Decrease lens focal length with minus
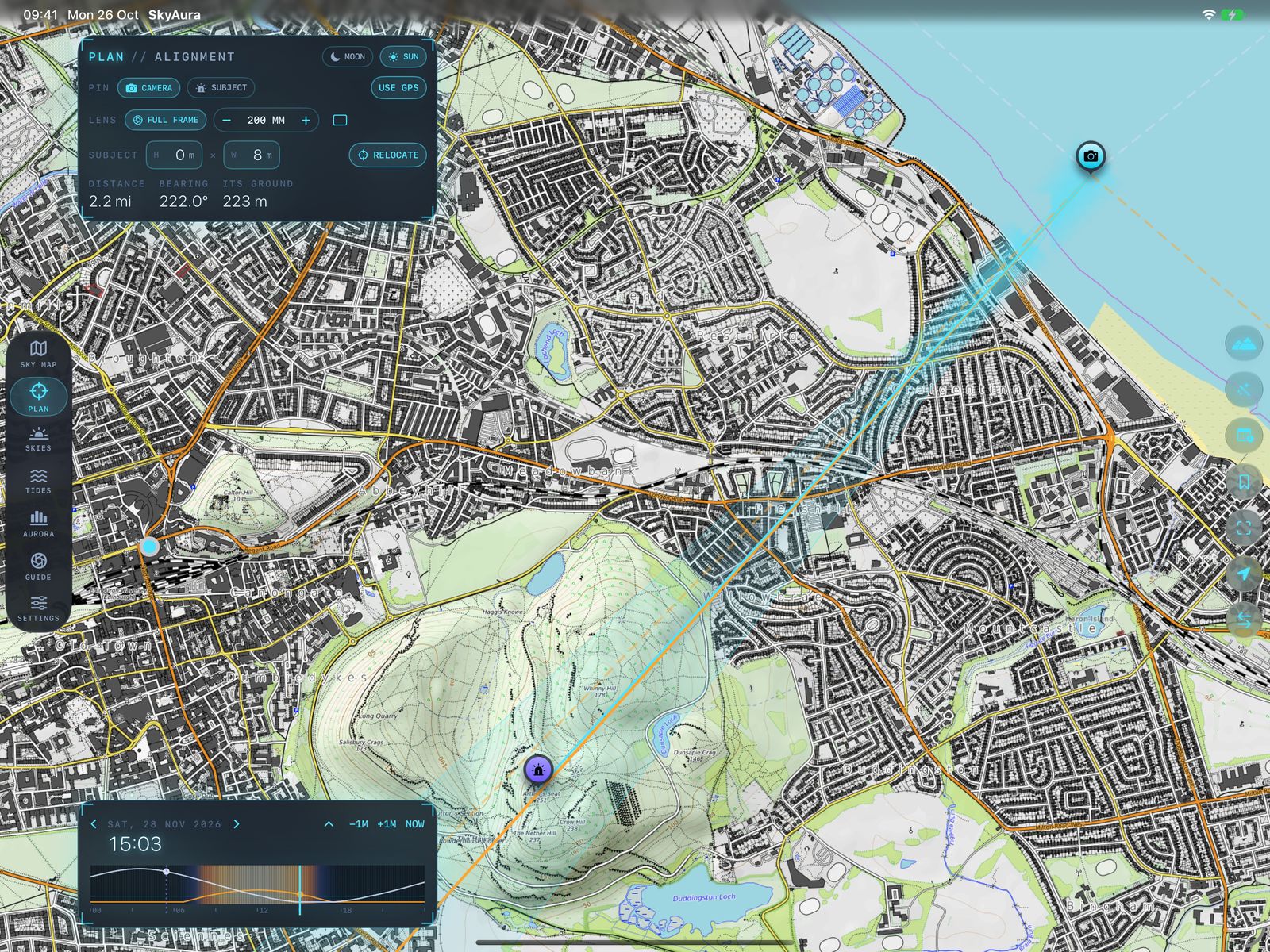 pyautogui.click(x=227, y=120)
